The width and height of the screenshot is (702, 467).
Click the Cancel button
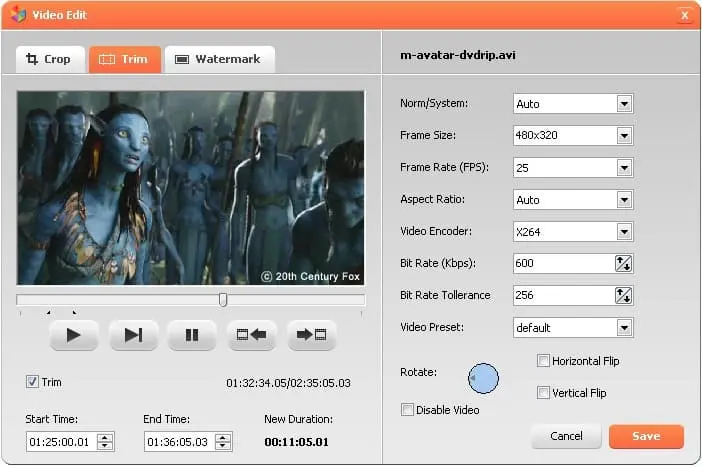point(566,437)
